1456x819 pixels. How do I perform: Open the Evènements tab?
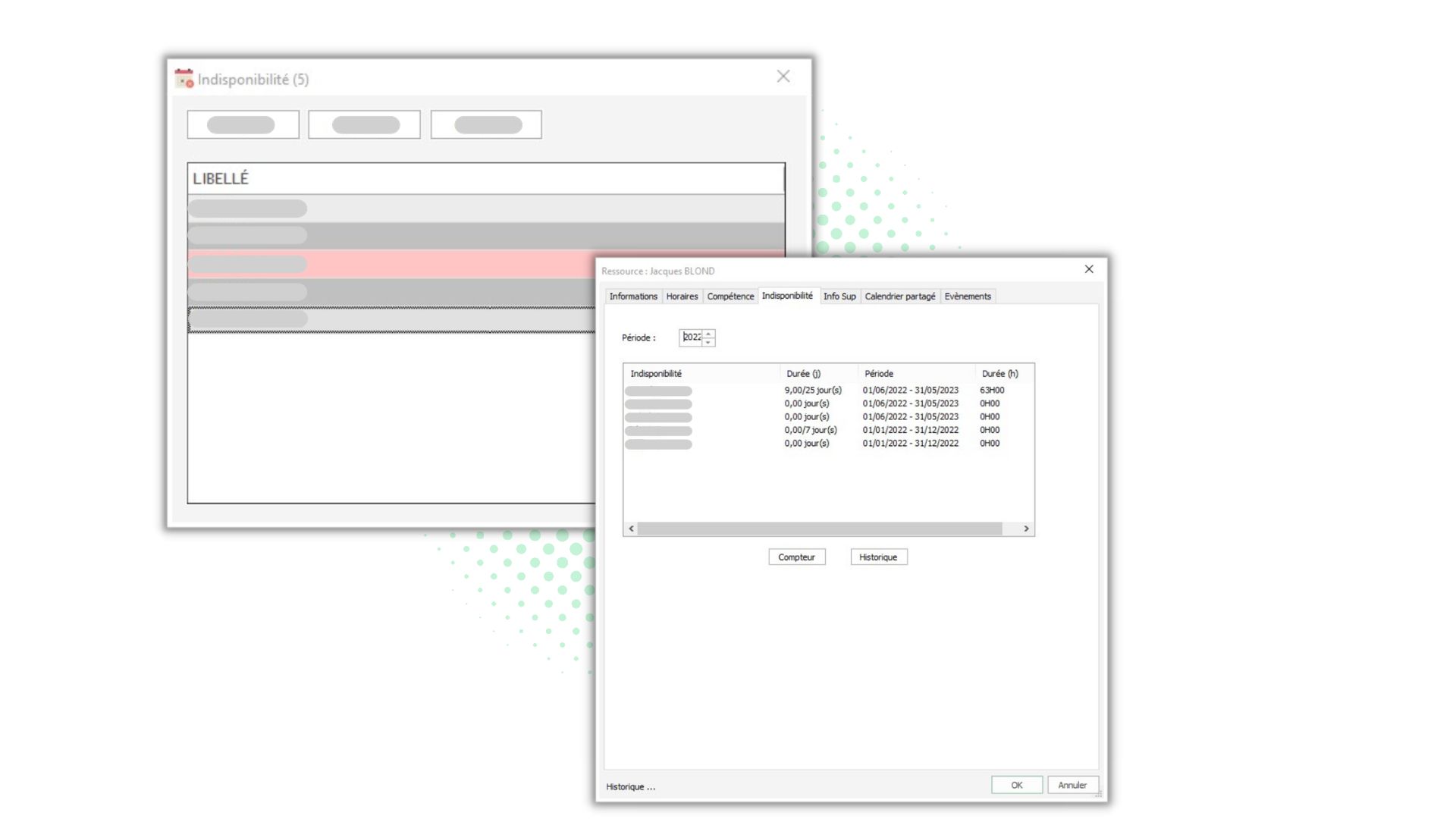967,297
